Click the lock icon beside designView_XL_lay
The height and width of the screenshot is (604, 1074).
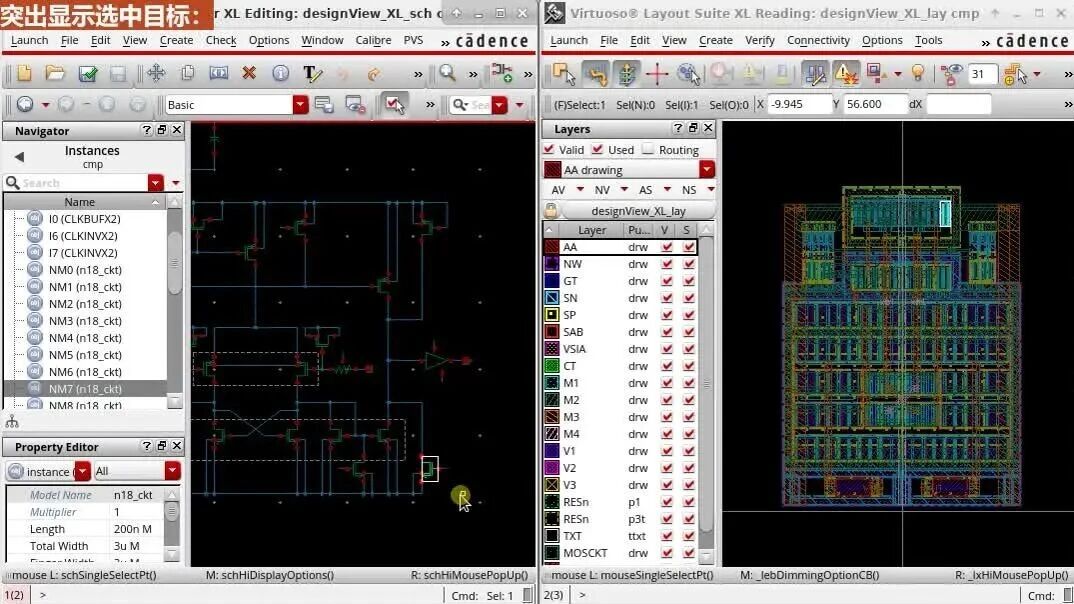click(x=551, y=211)
